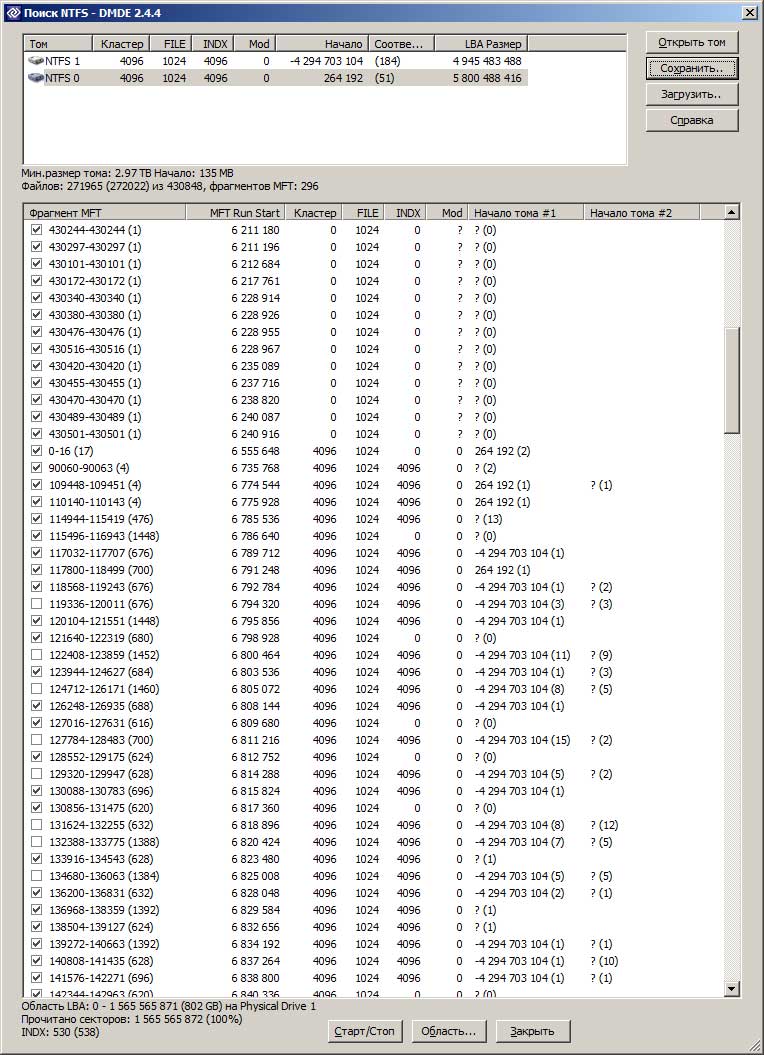Click the 'MFT Run Start' column header

pyautogui.click(x=235, y=213)
